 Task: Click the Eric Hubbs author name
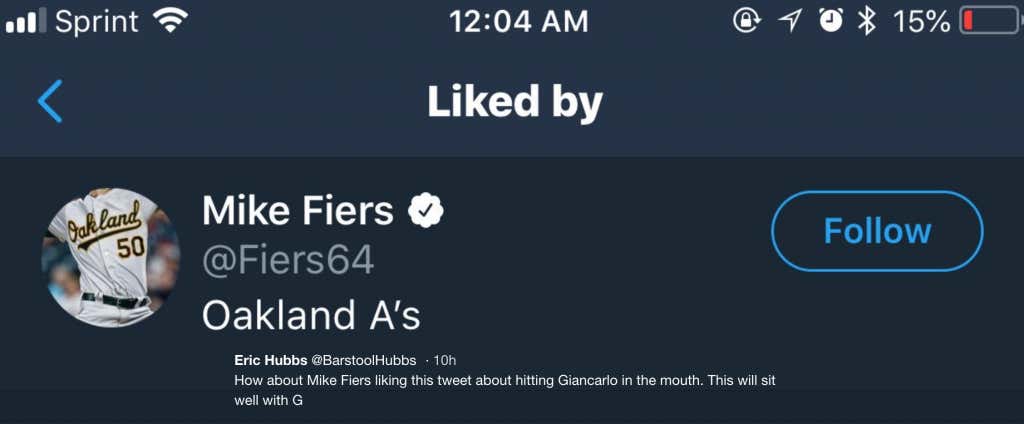[x=270, y=360]
